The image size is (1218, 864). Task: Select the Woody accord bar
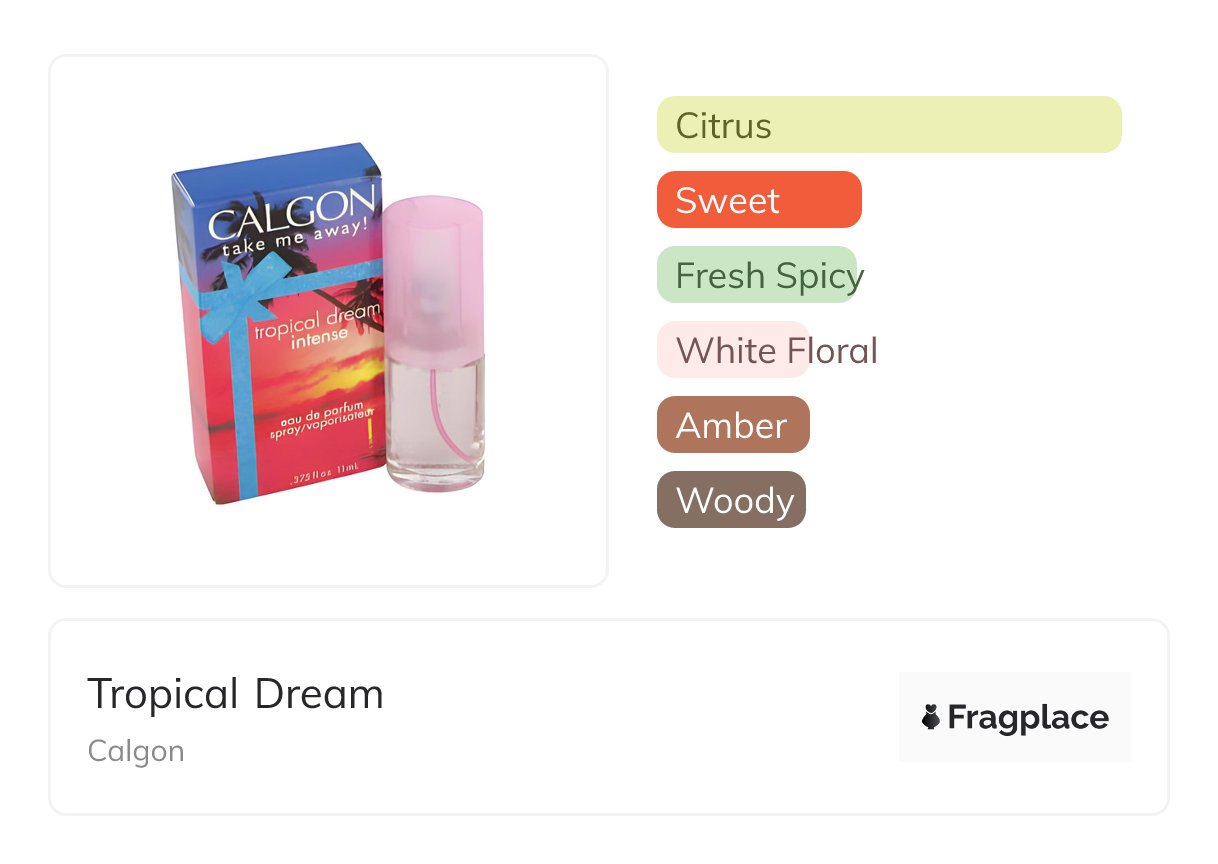730,500
